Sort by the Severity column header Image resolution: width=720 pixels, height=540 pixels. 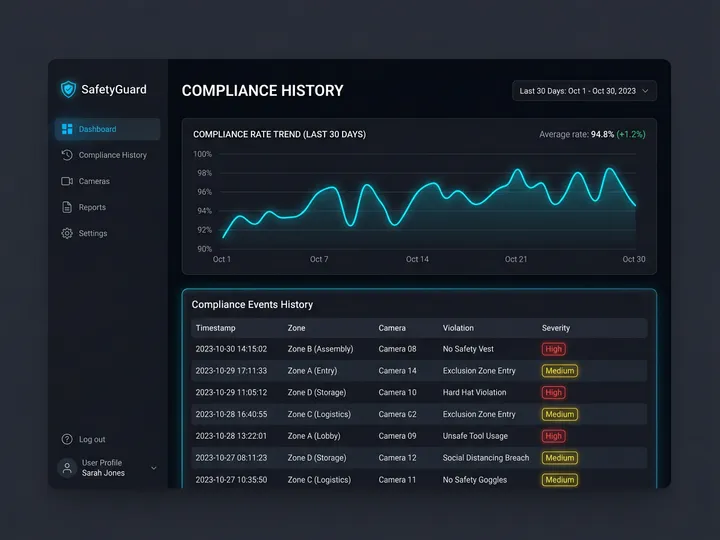point(556,328)
